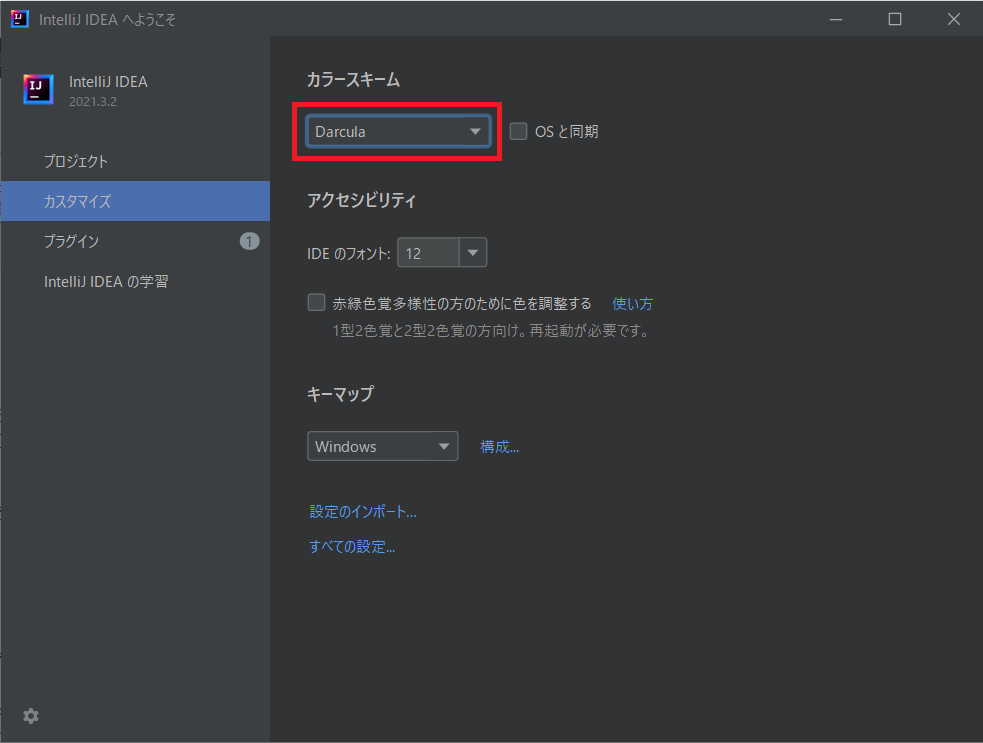
Task: Select the カスタマイズ sidebar item
Action: click(135, 201)
